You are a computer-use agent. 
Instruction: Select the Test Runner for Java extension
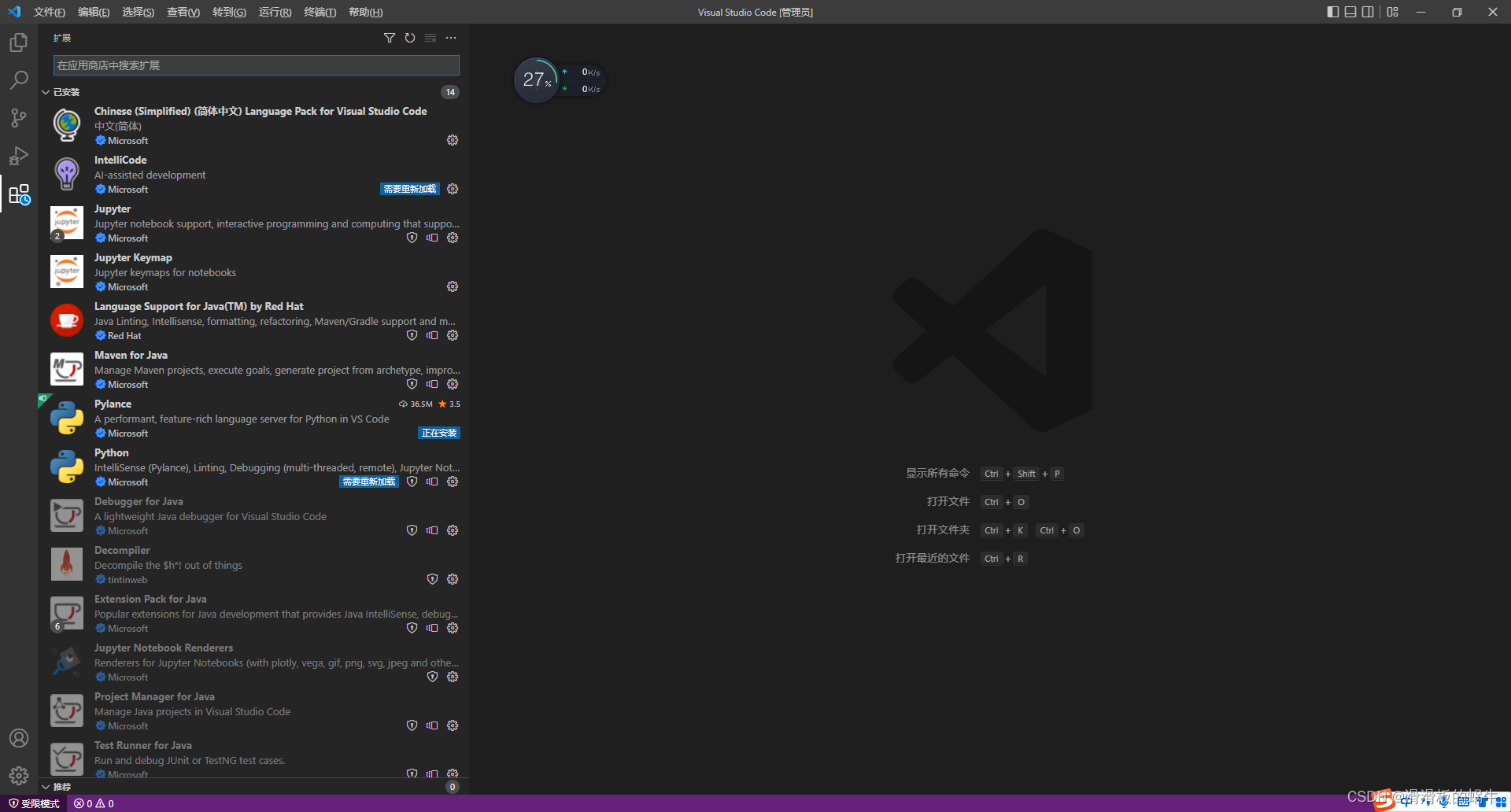[253, 758]
